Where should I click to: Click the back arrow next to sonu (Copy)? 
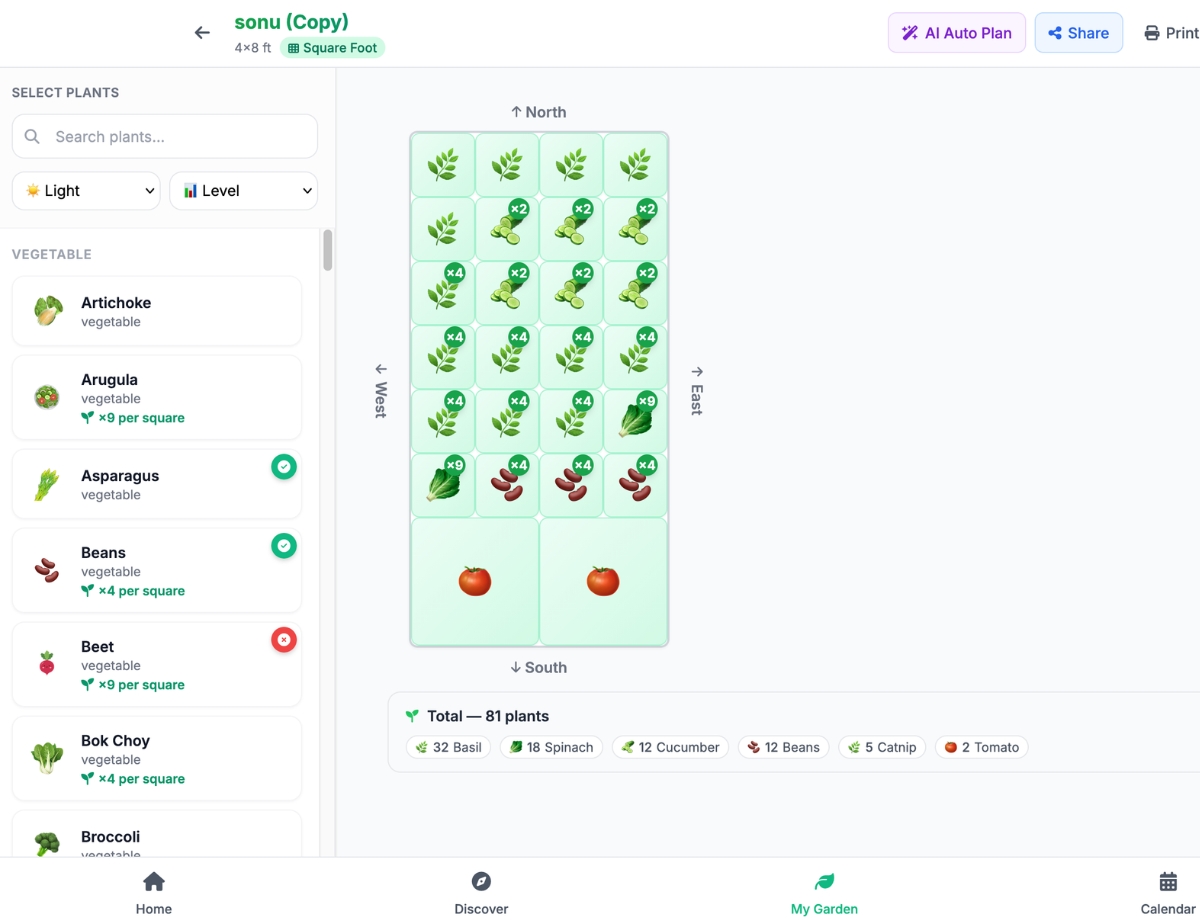pos(202,32)
